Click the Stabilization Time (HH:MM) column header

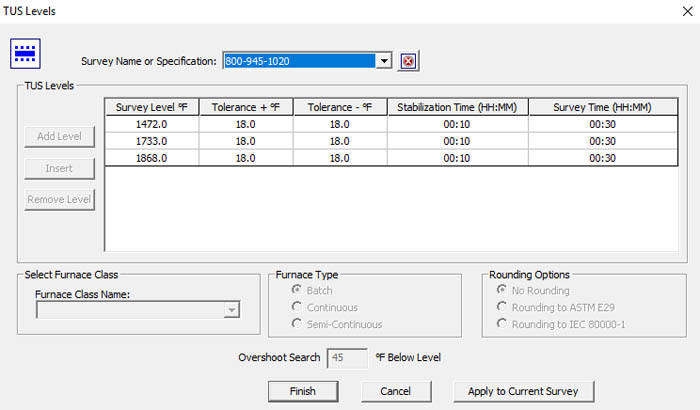tap(458, 107)
